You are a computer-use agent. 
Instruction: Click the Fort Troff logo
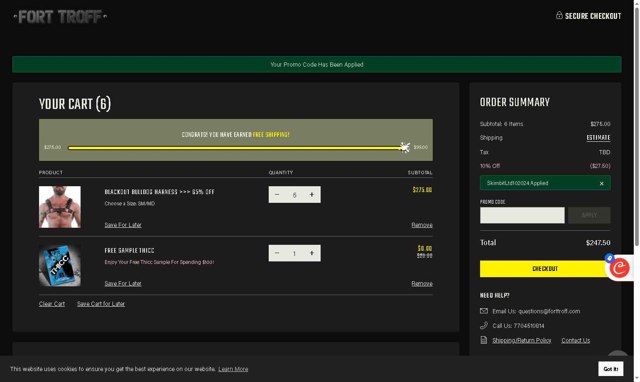point(60,17)
